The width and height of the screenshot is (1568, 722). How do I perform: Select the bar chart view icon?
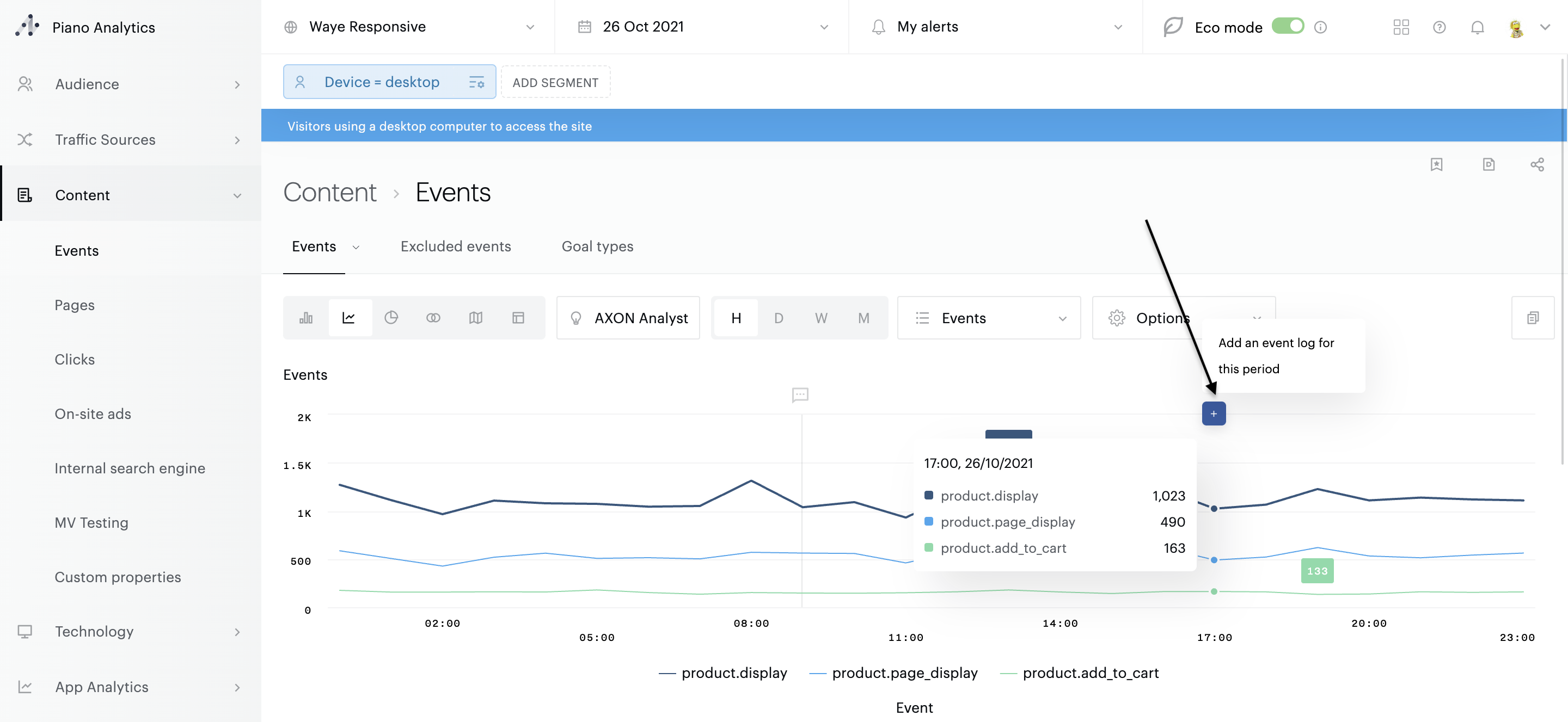tap(305, 318)
